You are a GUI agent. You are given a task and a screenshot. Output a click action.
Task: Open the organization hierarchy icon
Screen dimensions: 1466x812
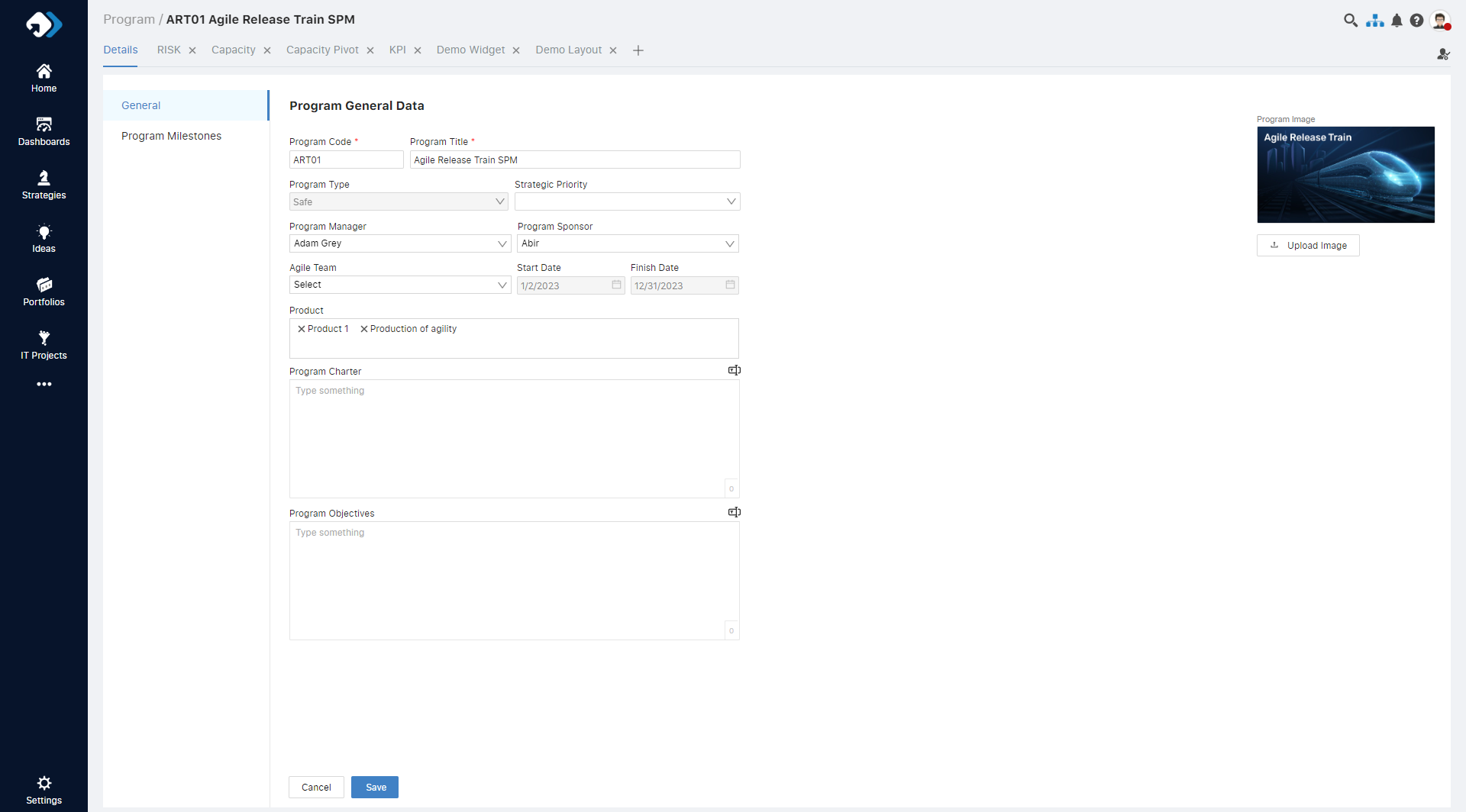[1374, 21]
